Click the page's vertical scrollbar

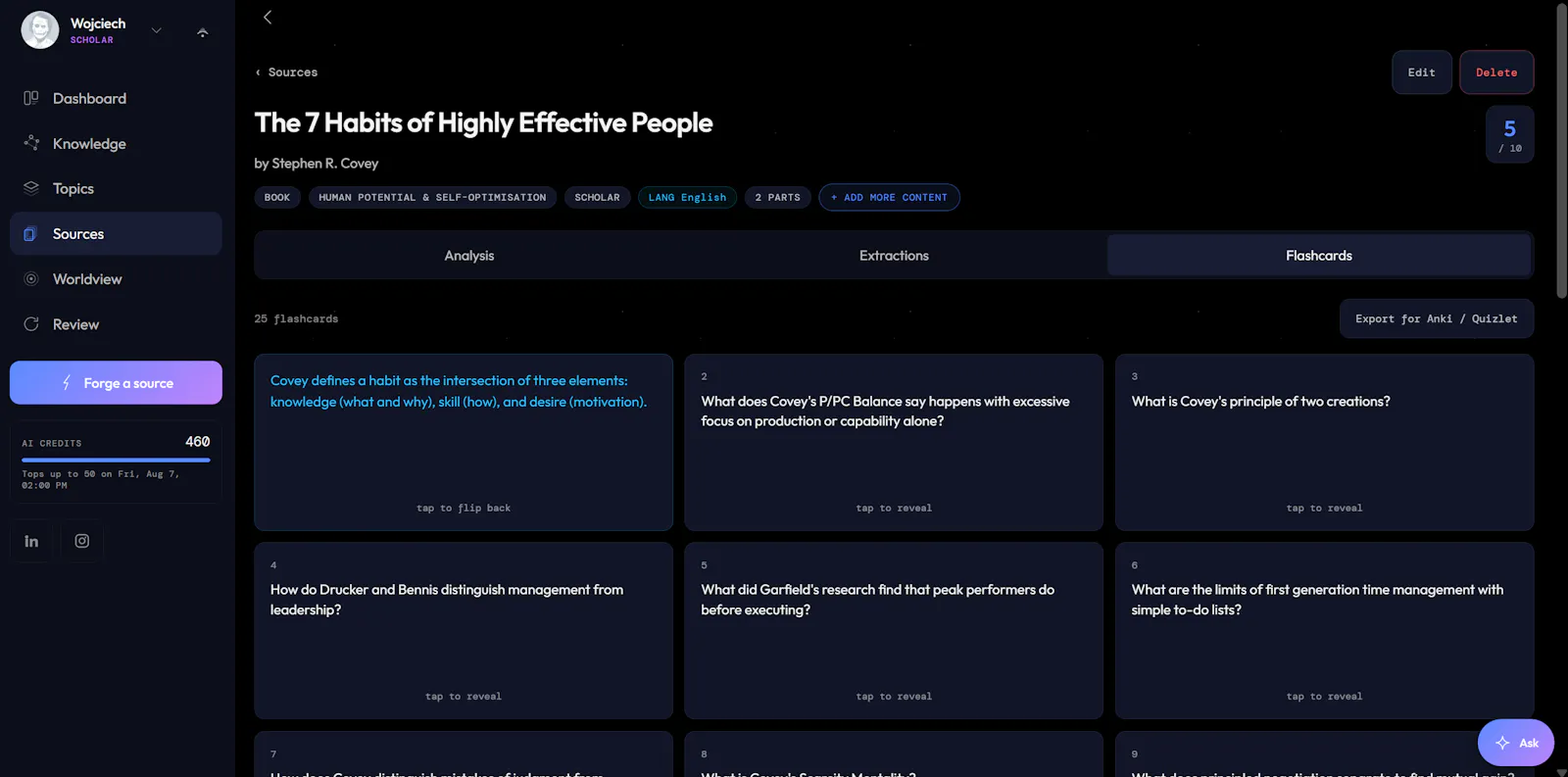coord(1562,152)
